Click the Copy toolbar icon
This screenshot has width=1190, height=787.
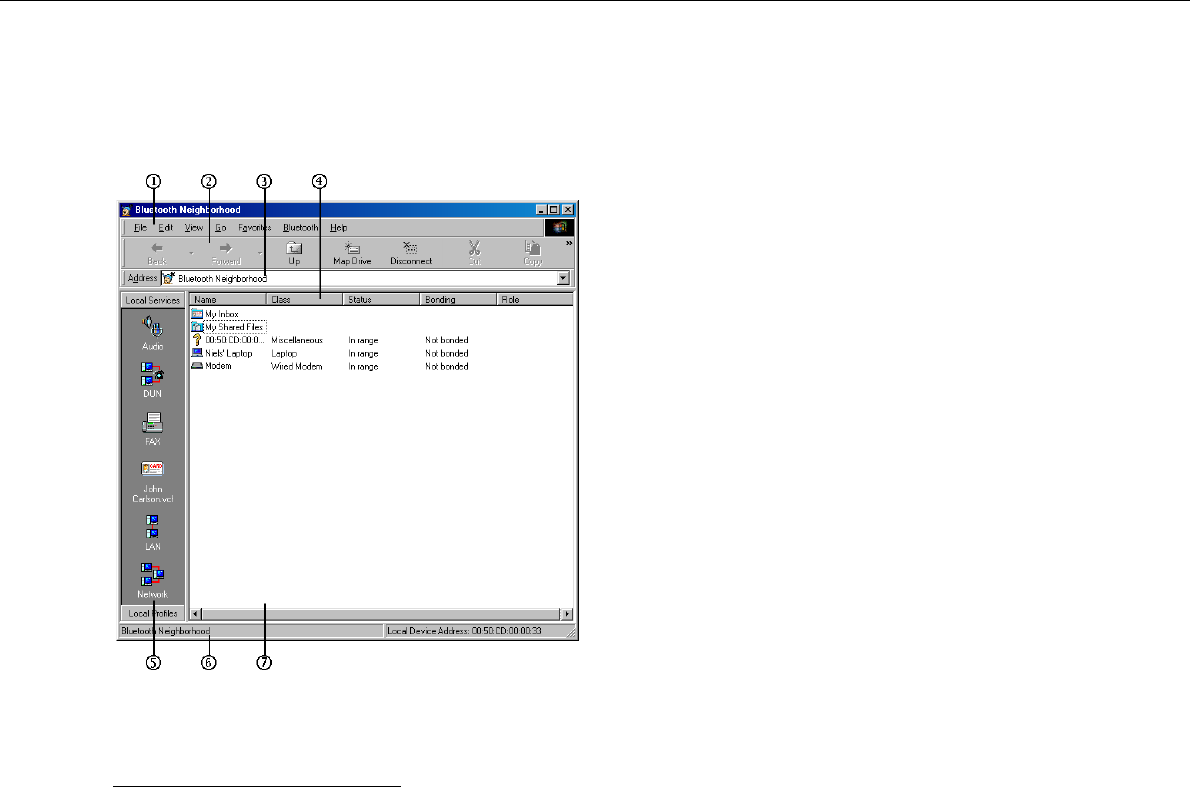[533, 248]
